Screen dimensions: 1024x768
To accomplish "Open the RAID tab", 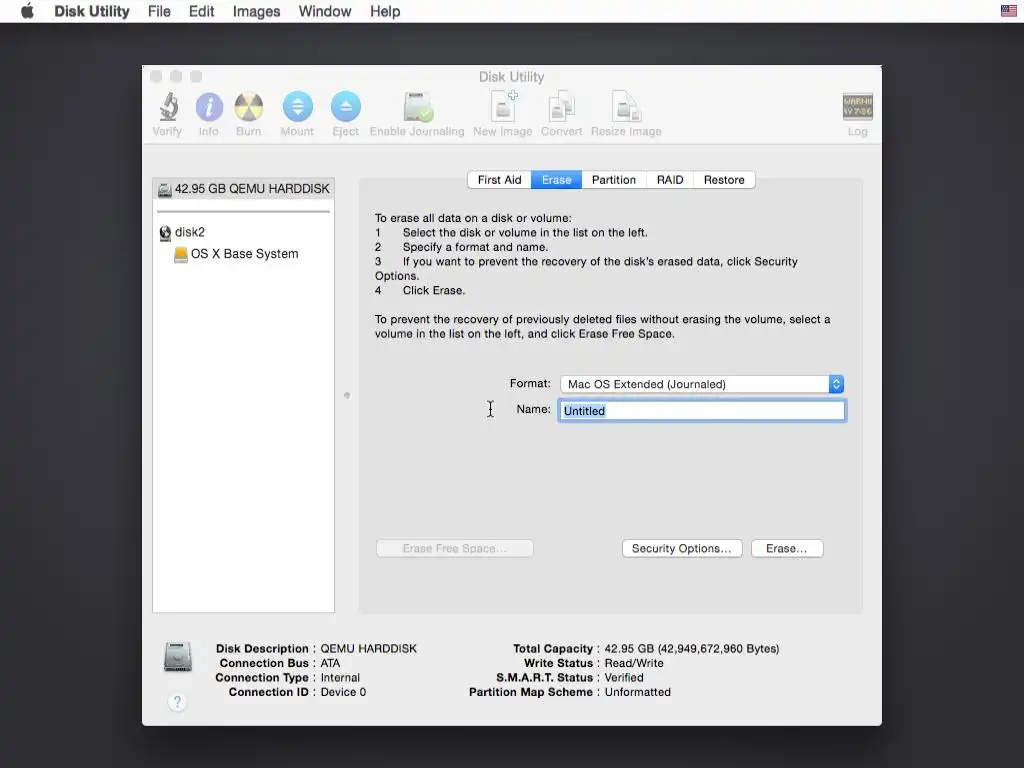I will pos(670,180).
